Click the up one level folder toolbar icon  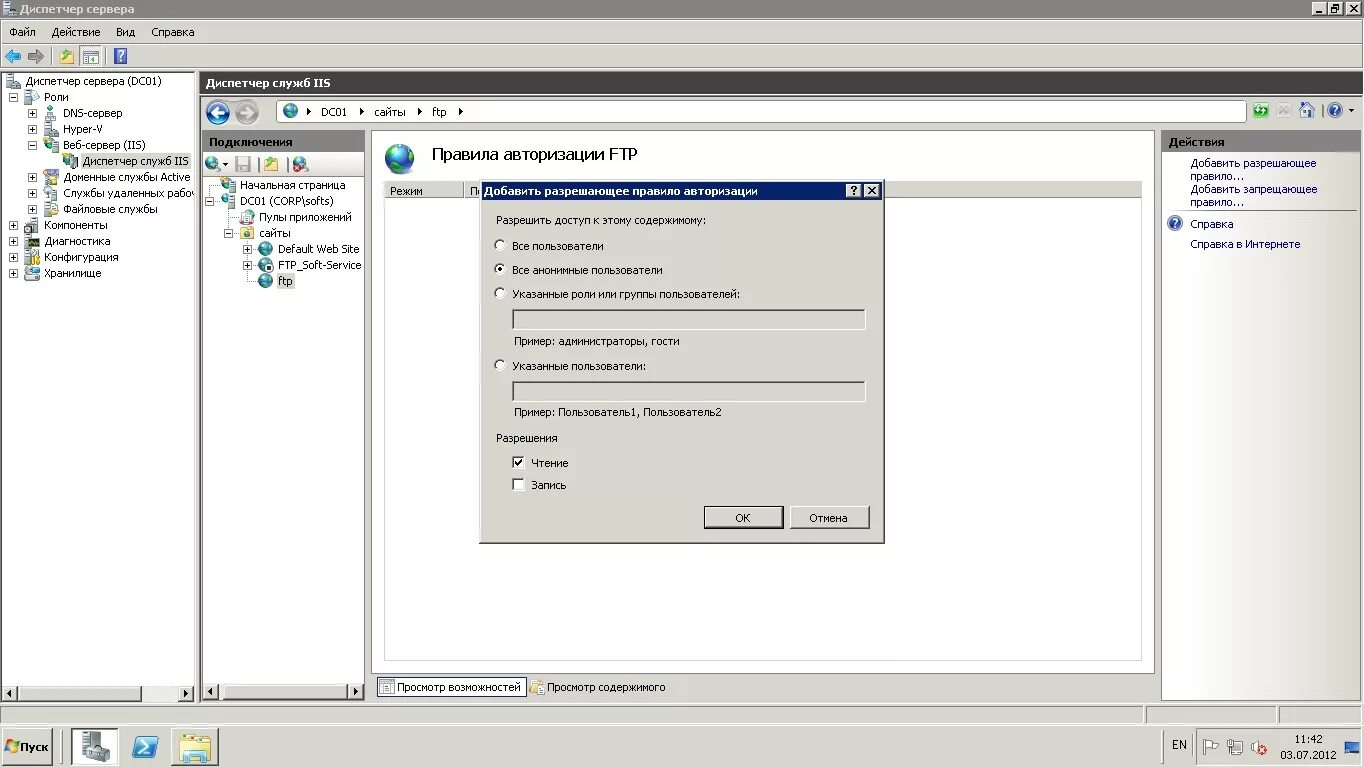pos(67,56)
